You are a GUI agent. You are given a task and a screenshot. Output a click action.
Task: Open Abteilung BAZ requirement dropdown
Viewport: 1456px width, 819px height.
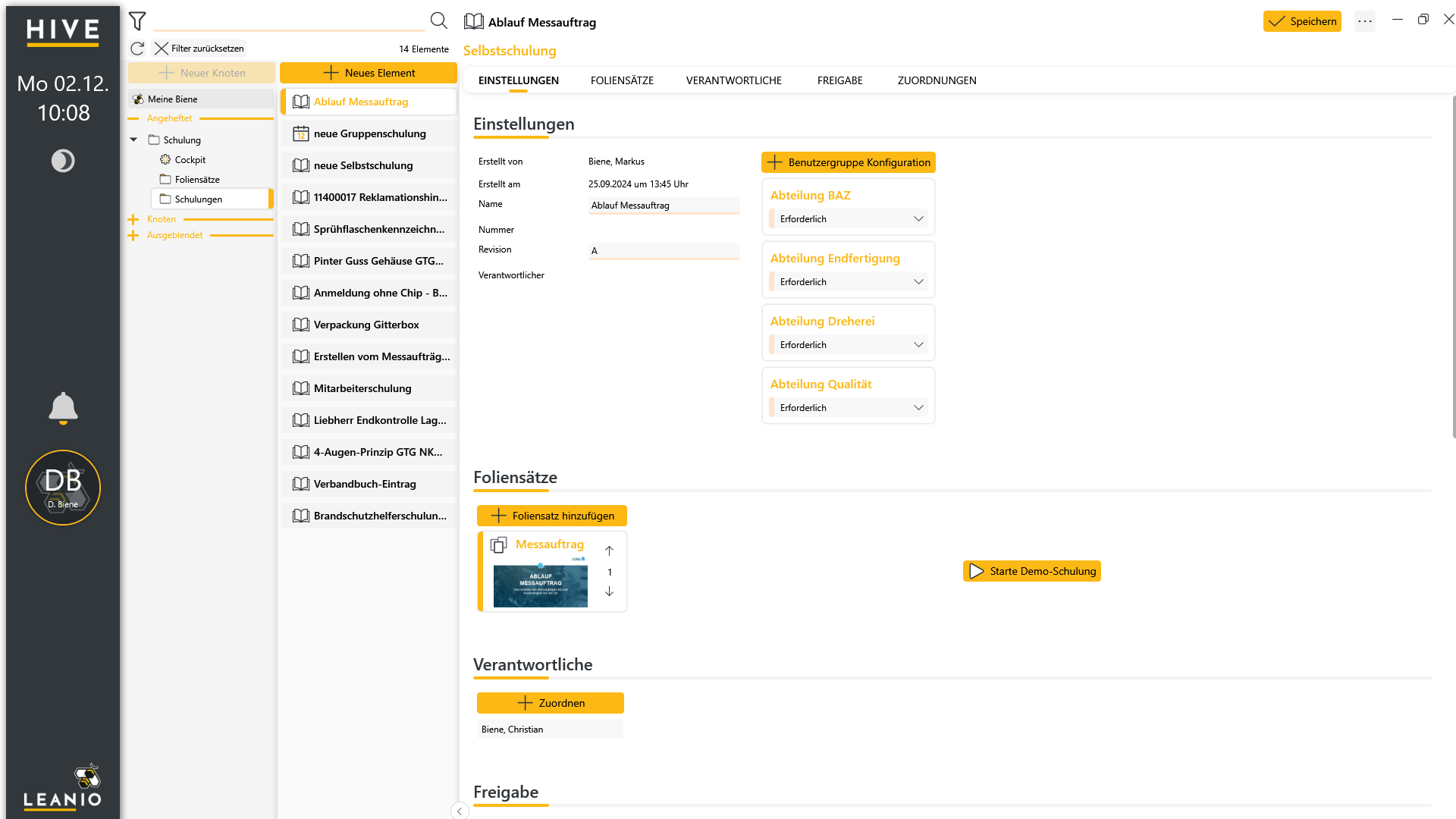coord(848,219)
